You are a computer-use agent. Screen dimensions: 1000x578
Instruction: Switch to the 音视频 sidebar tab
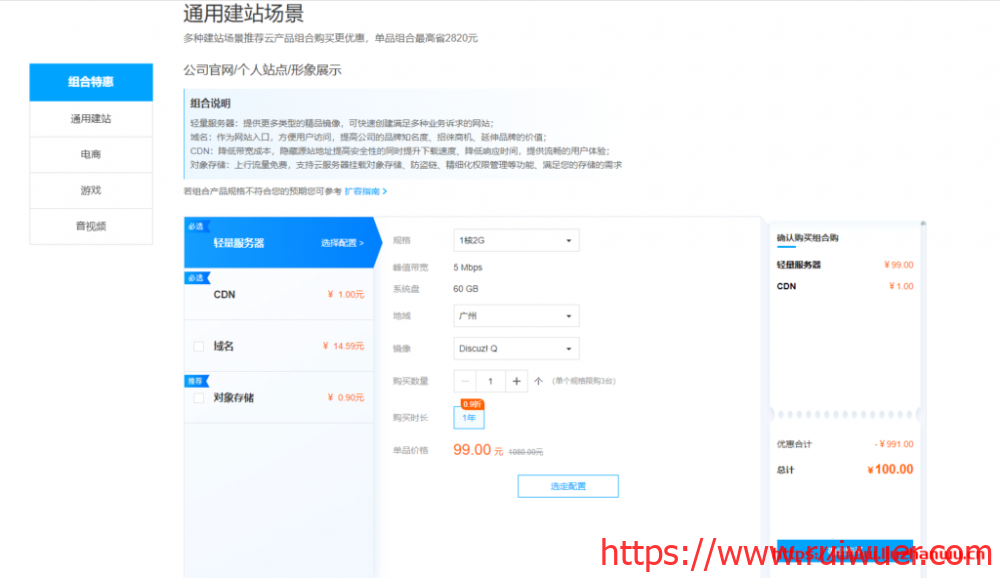pos(91,226)
